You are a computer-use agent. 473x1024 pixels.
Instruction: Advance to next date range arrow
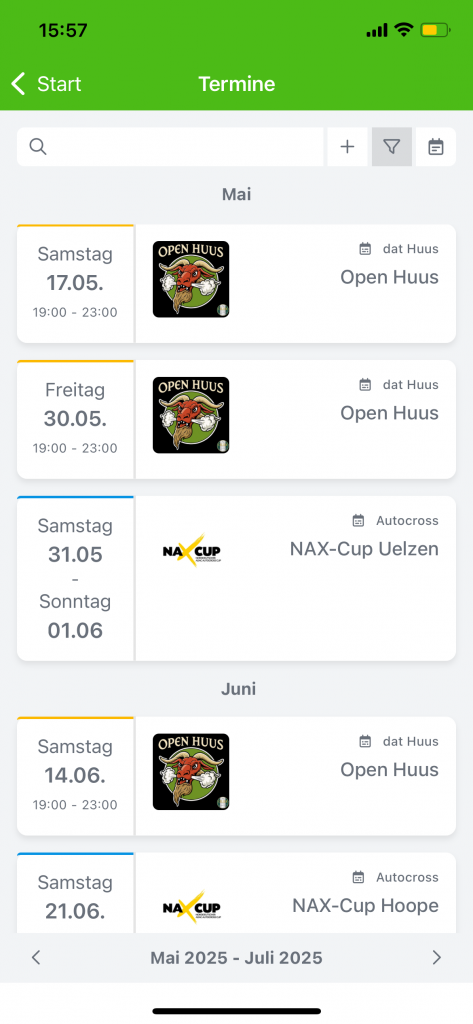(437, 957)
